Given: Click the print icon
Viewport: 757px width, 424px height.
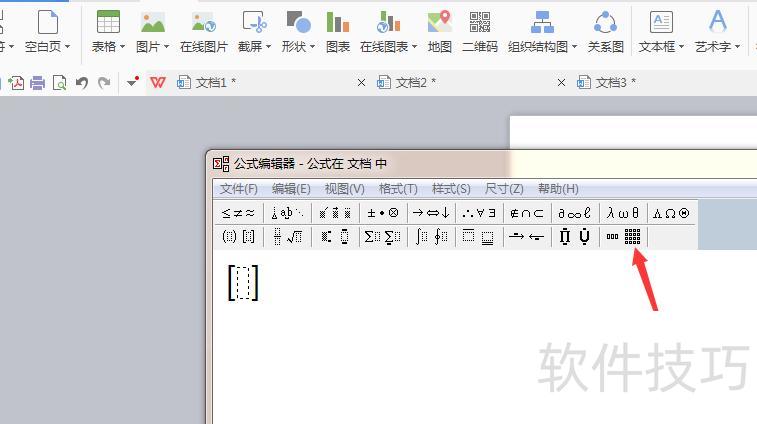Looking at the screenshot, I should [x=37, y=83].
